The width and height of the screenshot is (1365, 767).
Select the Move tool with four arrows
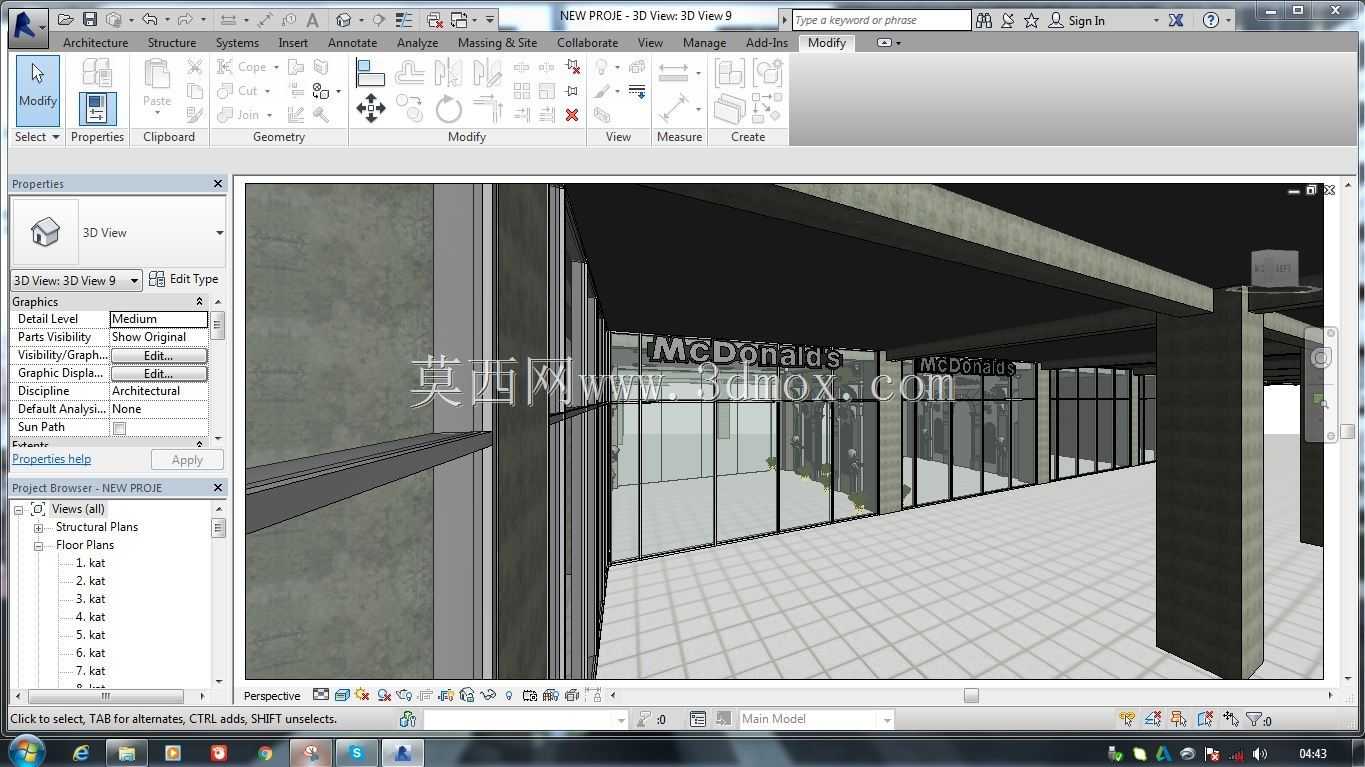pyautogui.click(x=370, y=108)
